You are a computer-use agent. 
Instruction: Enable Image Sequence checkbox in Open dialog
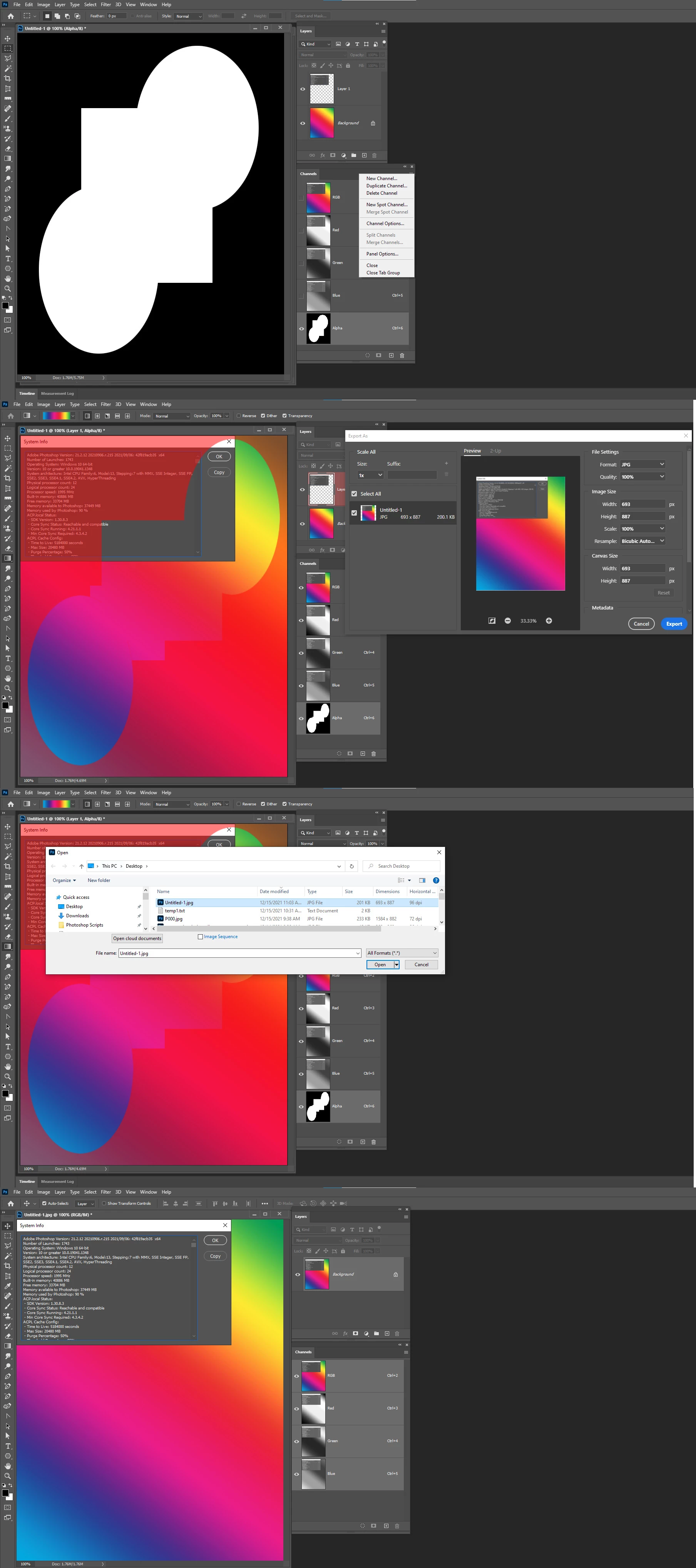[x=200, y=936]
